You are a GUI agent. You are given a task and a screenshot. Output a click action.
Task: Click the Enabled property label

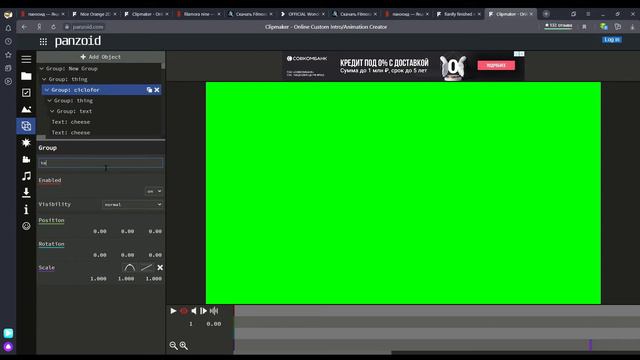pyautogui.click(x=50, y=180)
